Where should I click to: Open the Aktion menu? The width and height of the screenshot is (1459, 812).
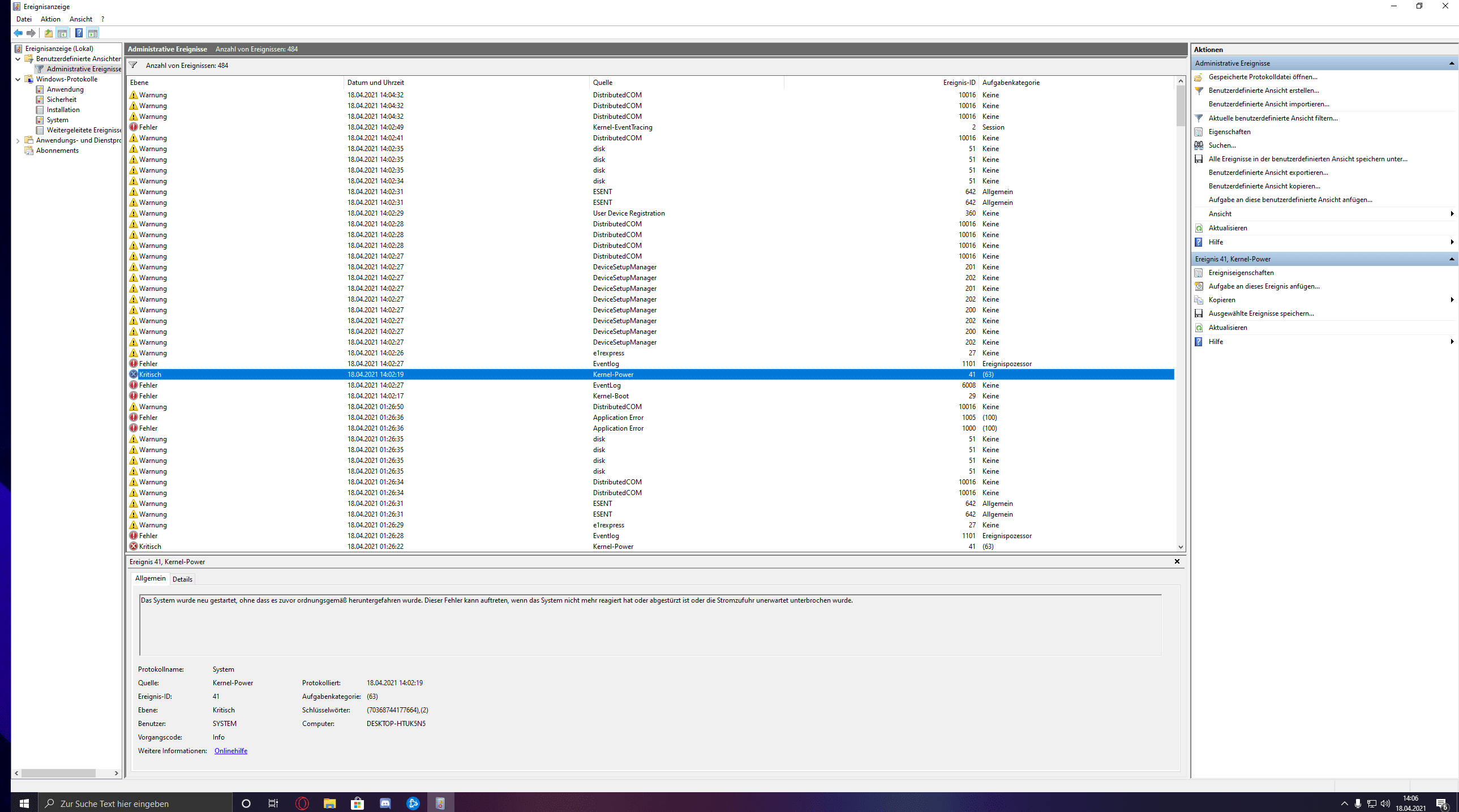pyautogui.click(x=50, y=19)
